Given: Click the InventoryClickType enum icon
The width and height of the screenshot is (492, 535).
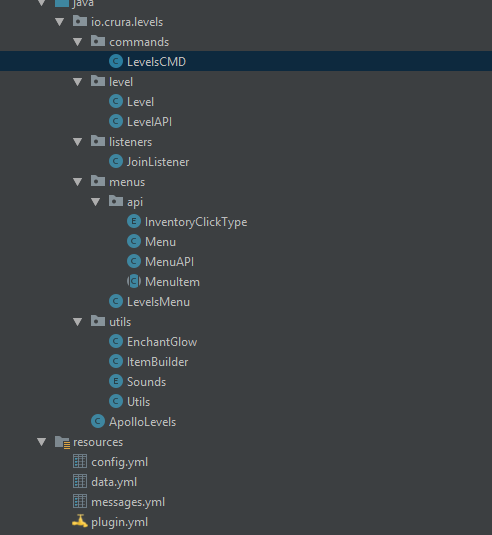Looking at the screenshot, I should pyautogui.click(x=134, y=221).
